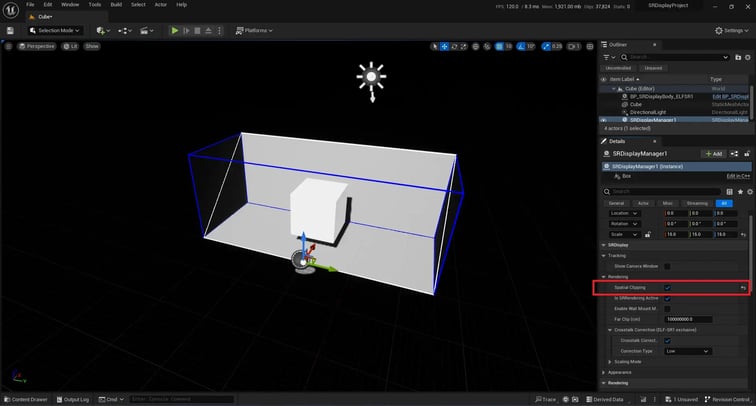This screenshot has height=406, width=756.
Task: Click the frame skip play button
Action: click(x=187, y=30)
